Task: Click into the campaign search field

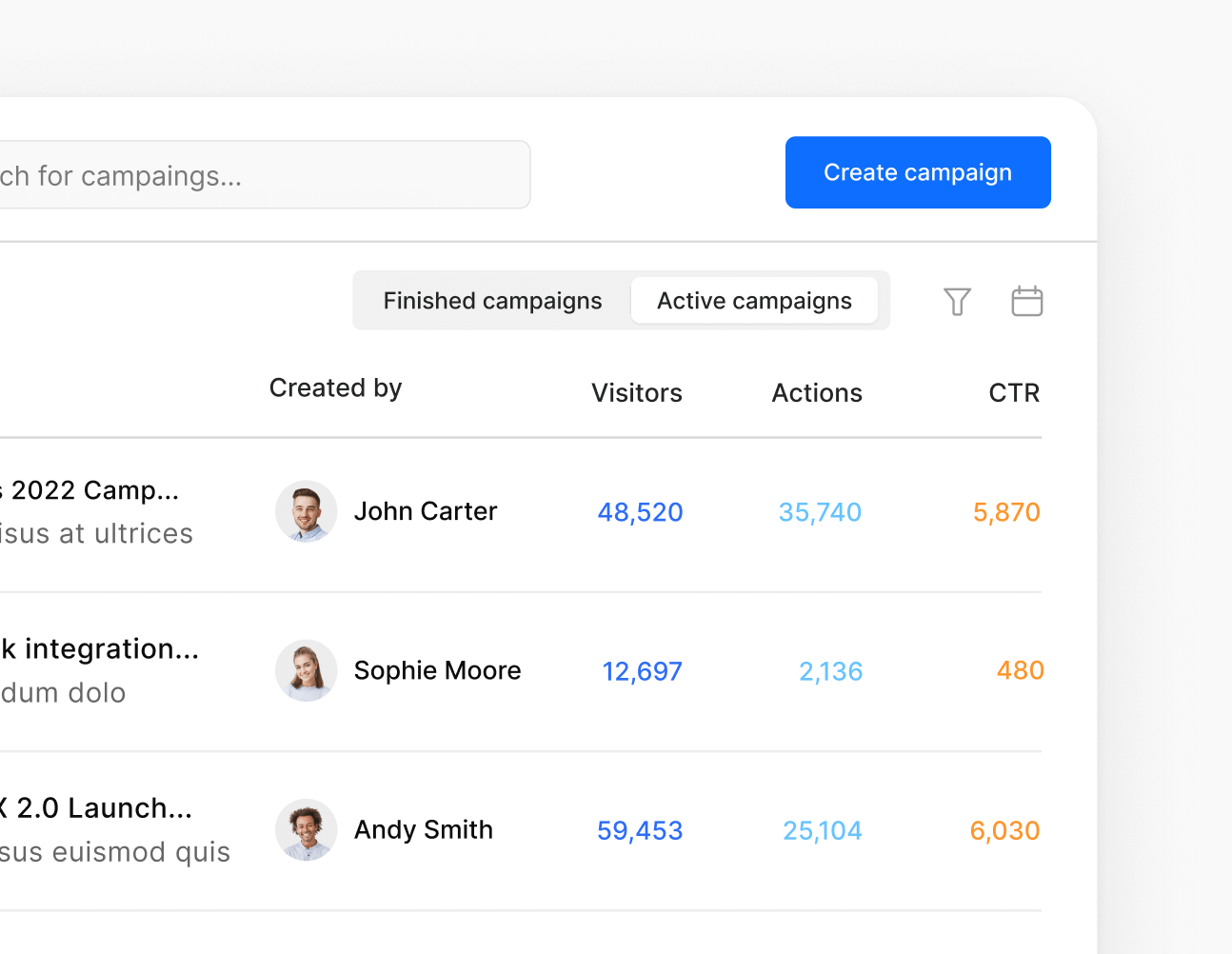Action: pyautogui.click(x=267, y=174)
